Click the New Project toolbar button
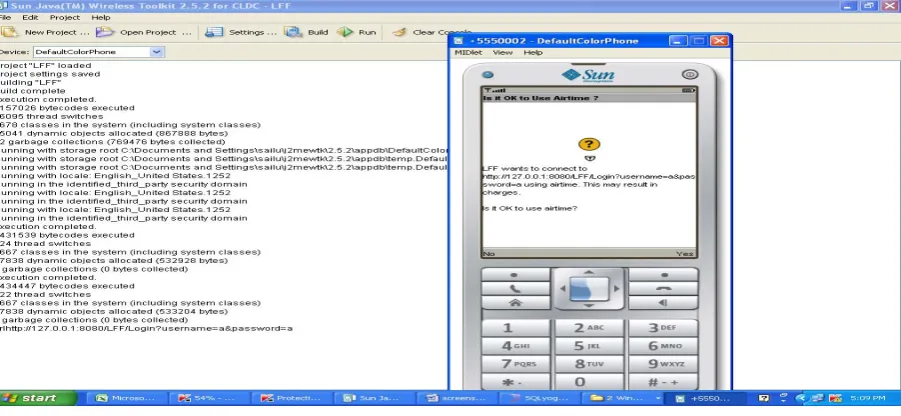Screen dimensions: 901x416 [45, 32]
